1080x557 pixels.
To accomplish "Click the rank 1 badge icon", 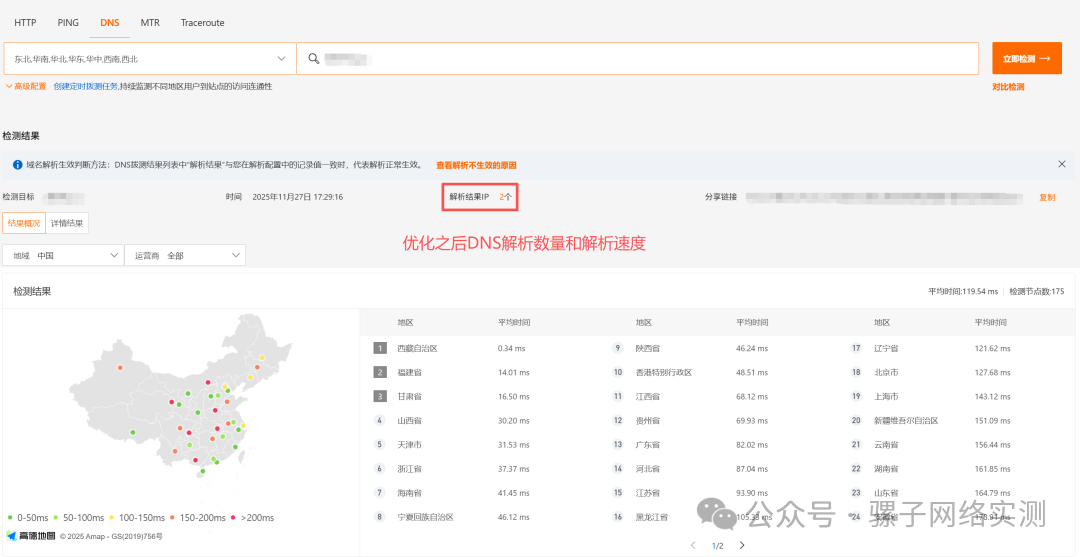I will 380,348.
